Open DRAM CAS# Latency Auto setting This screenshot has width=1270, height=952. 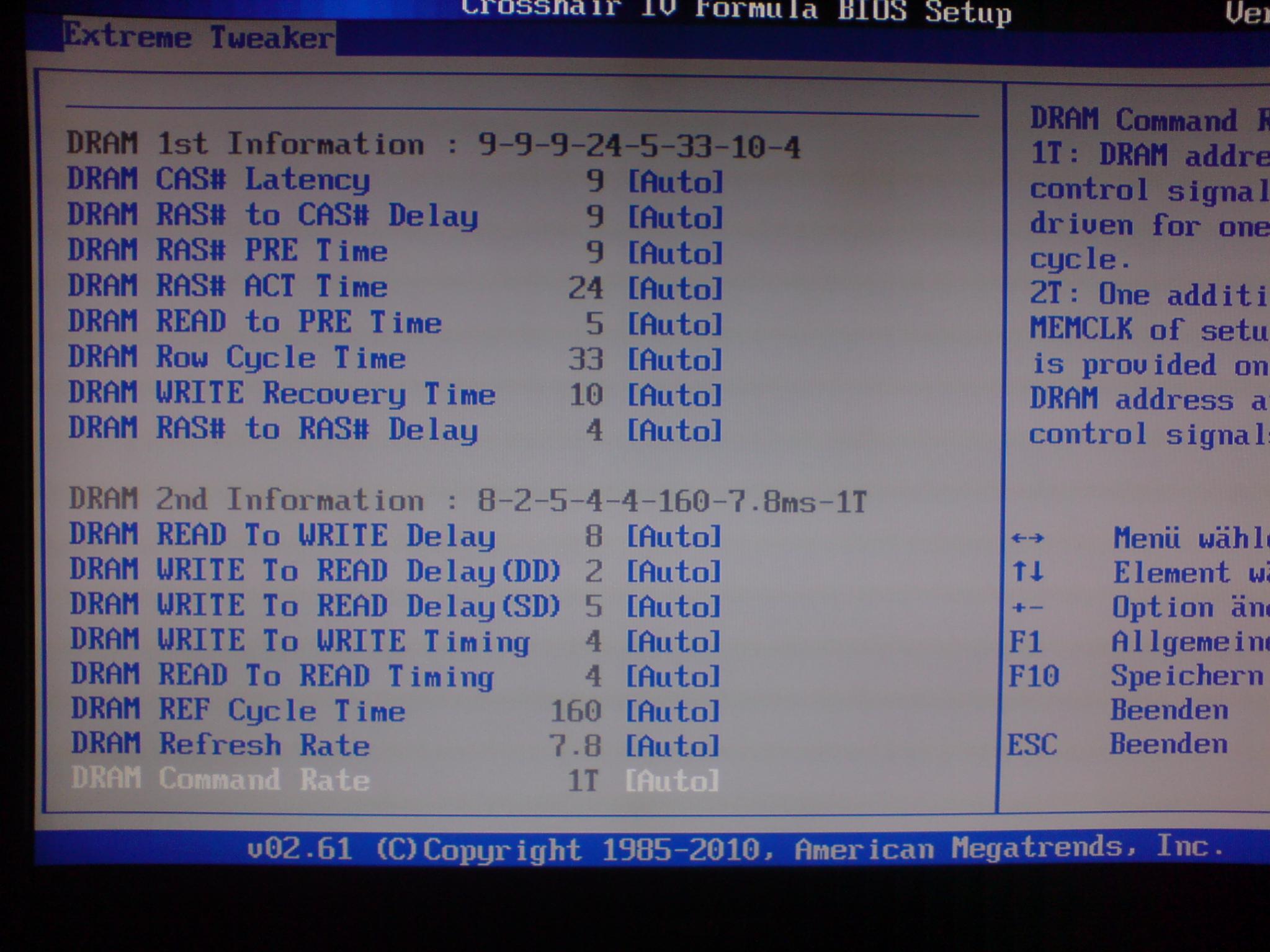pos(675,182)
